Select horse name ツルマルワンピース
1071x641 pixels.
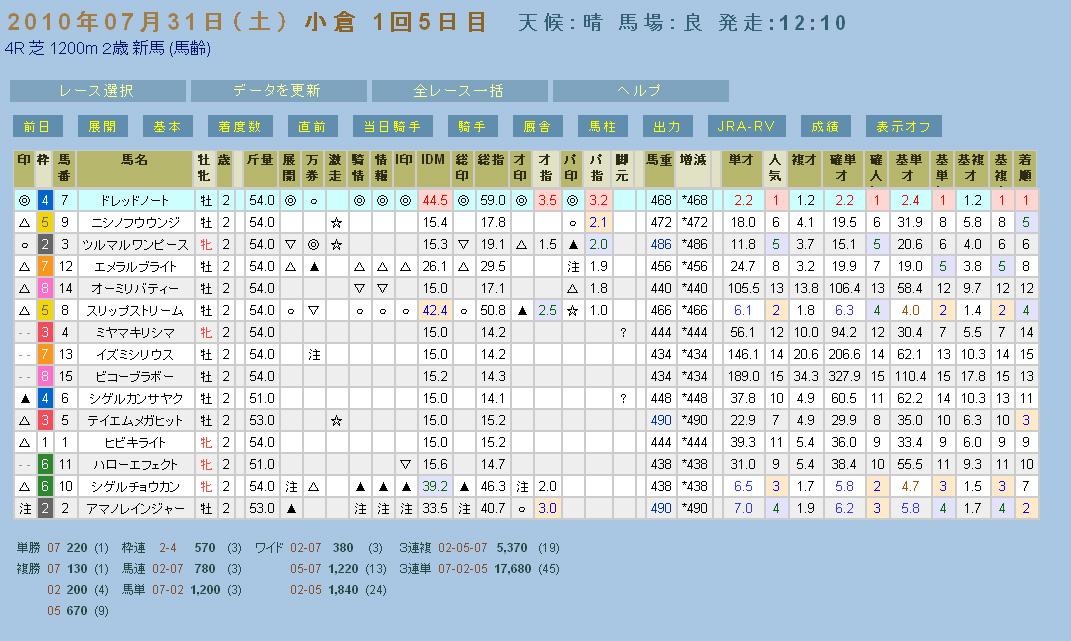[135, 244]
